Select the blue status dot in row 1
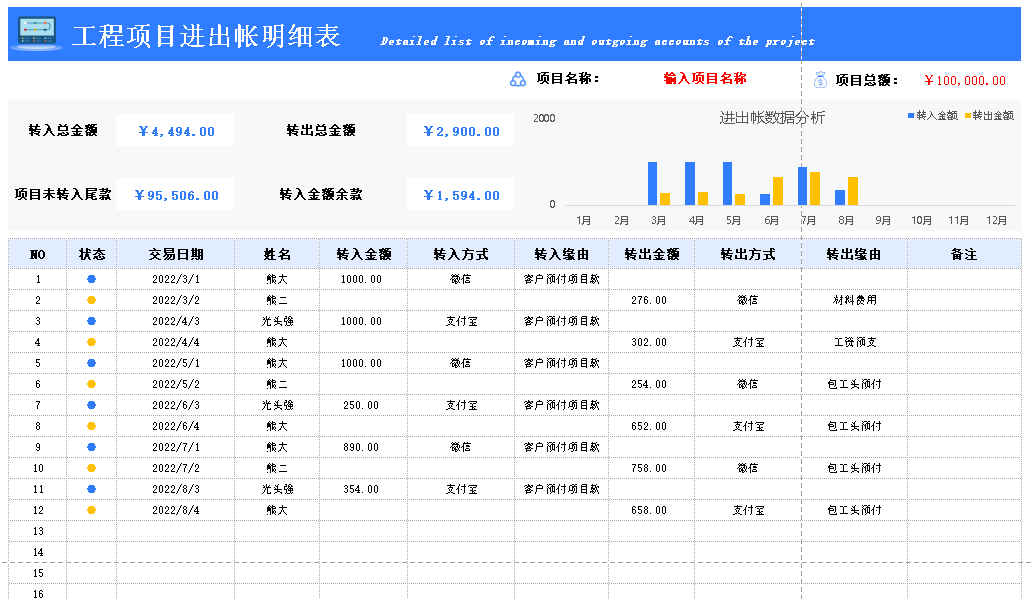This screenshot has height=599, width=1032. (91, 279)
